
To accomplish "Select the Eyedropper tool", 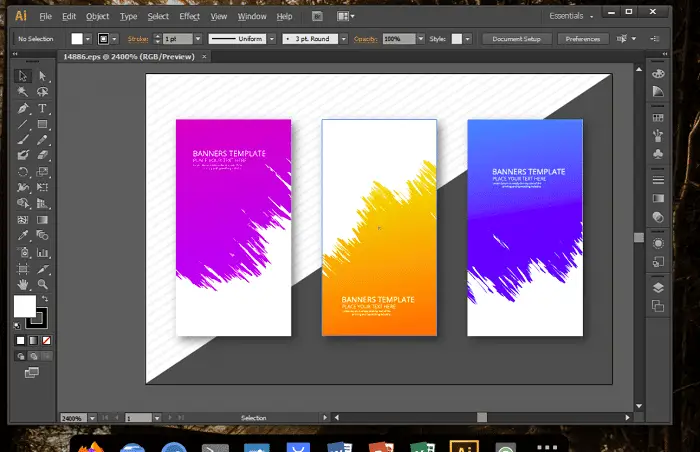I will 22,235.
